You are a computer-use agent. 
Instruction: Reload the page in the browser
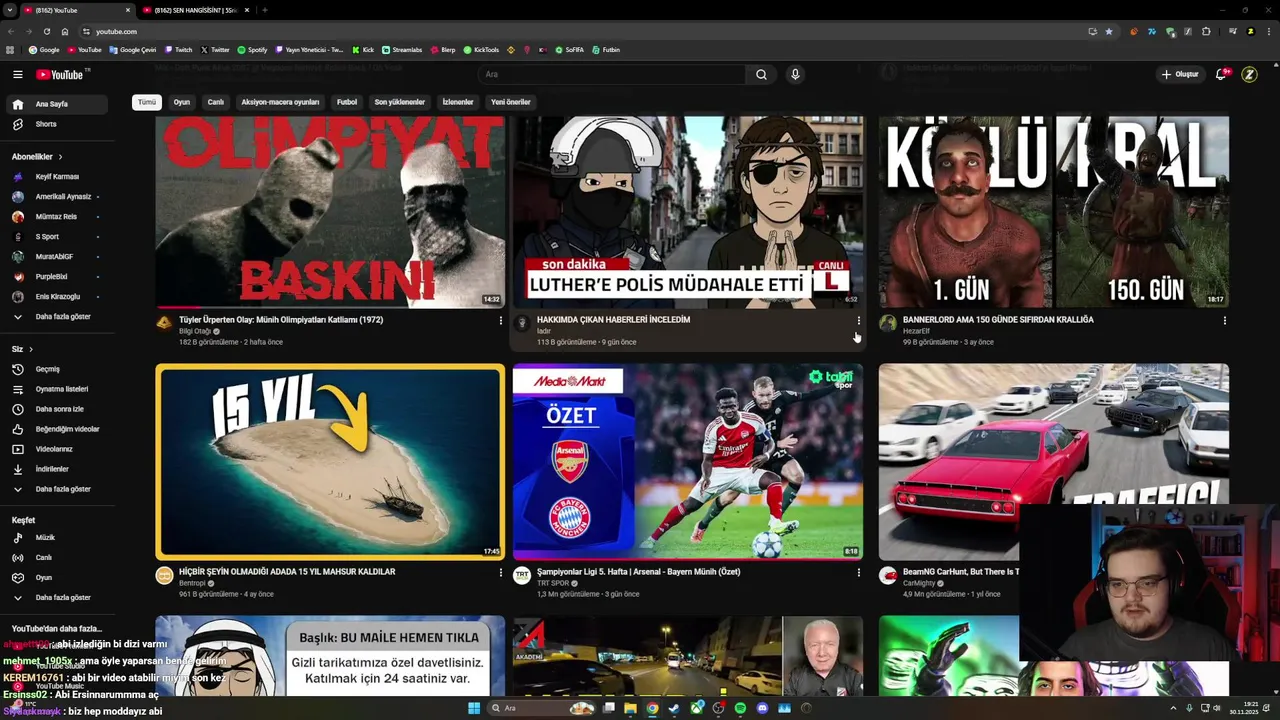(46, 31)
